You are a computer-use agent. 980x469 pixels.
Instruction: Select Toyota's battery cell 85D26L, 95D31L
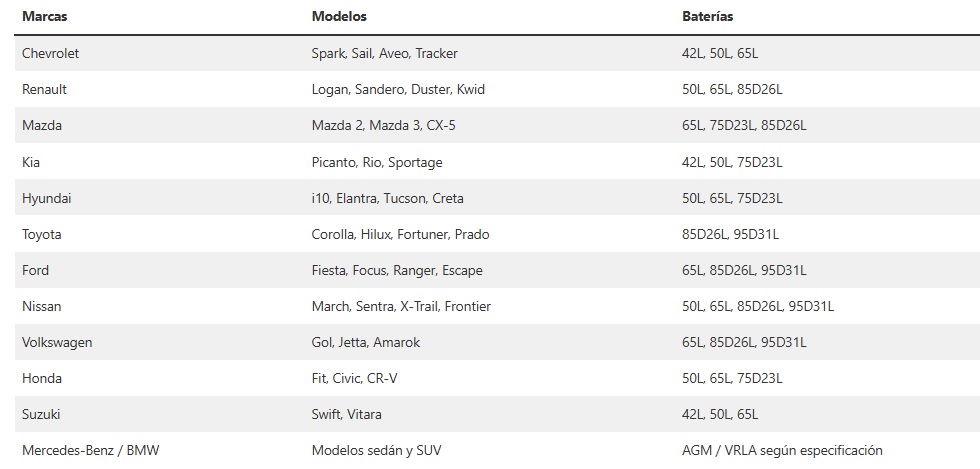[729, 234]
